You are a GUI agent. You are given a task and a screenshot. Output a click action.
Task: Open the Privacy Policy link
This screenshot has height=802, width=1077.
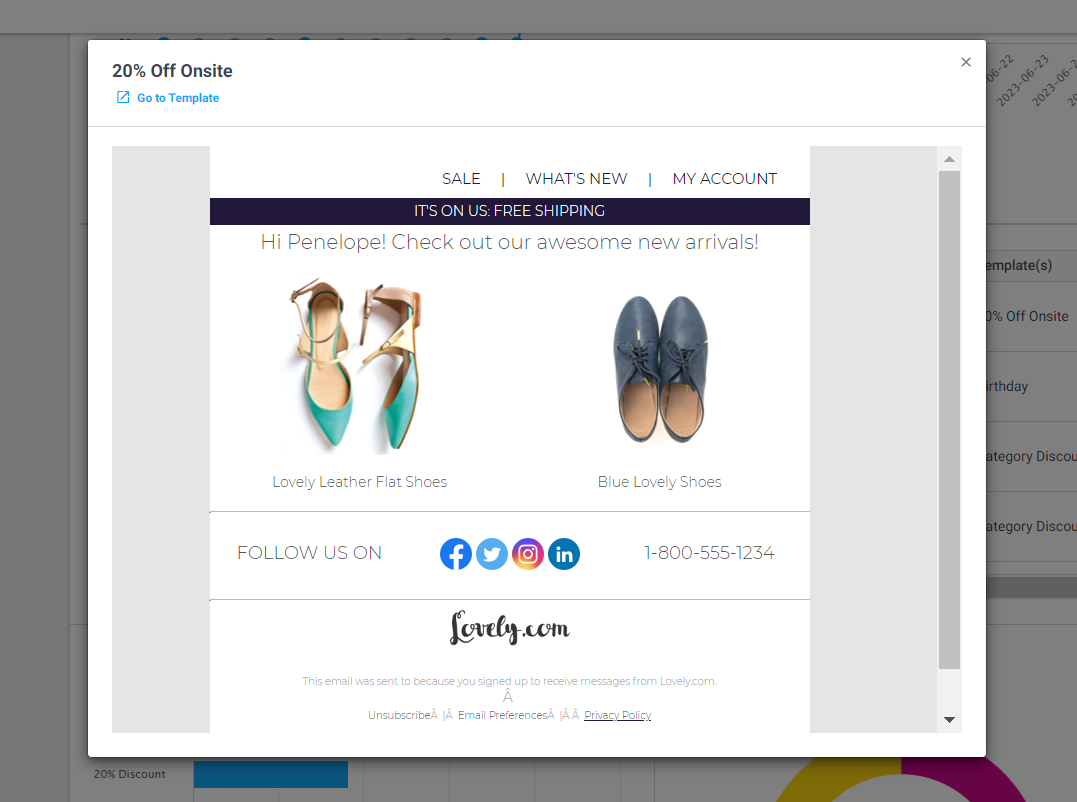pos(617,715)
